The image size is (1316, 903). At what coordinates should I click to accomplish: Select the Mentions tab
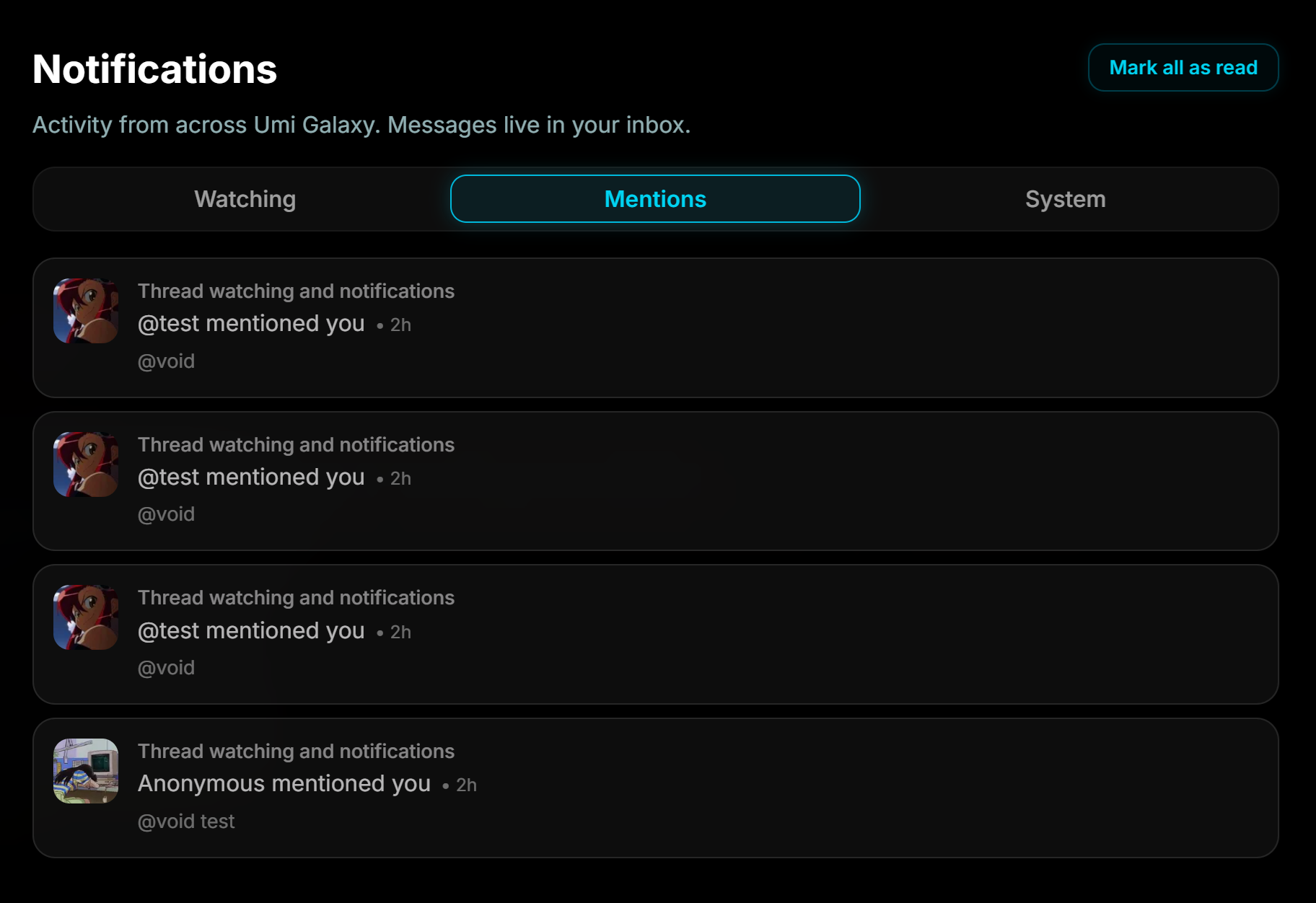click(655, 199)
